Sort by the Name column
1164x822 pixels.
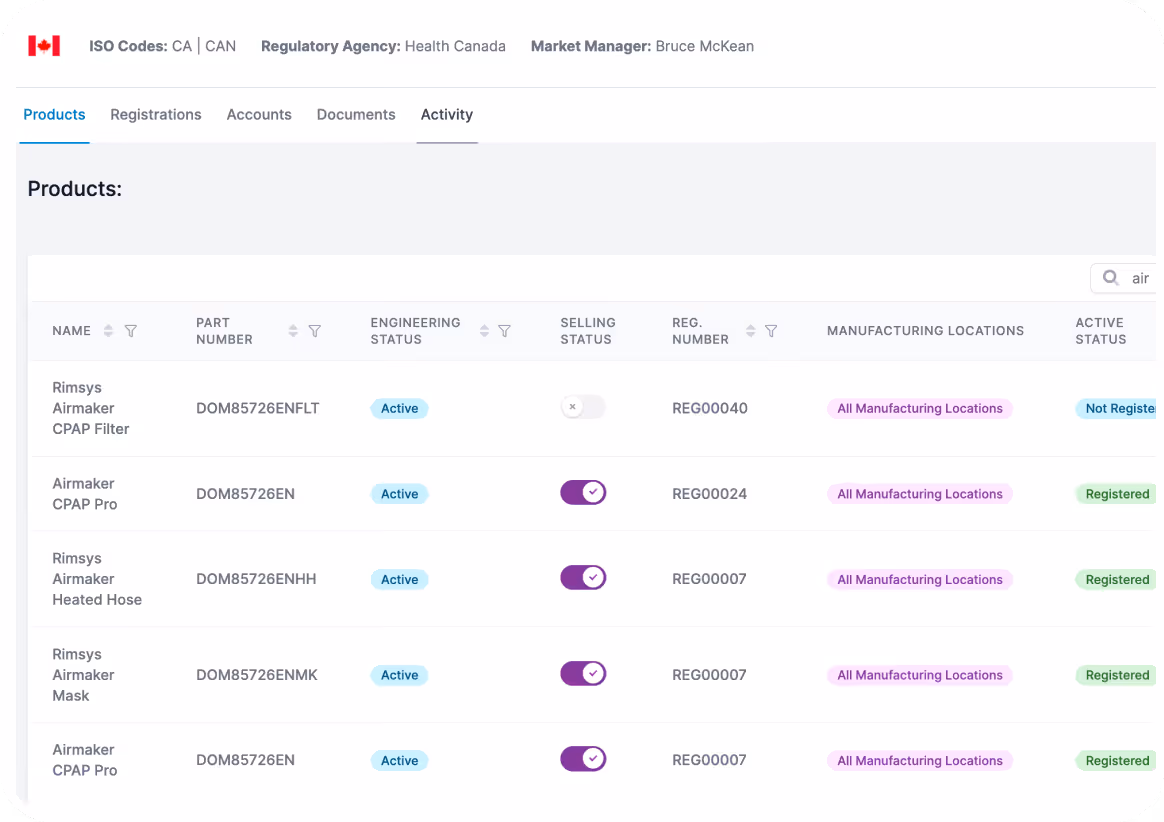(x=108, y=331)
